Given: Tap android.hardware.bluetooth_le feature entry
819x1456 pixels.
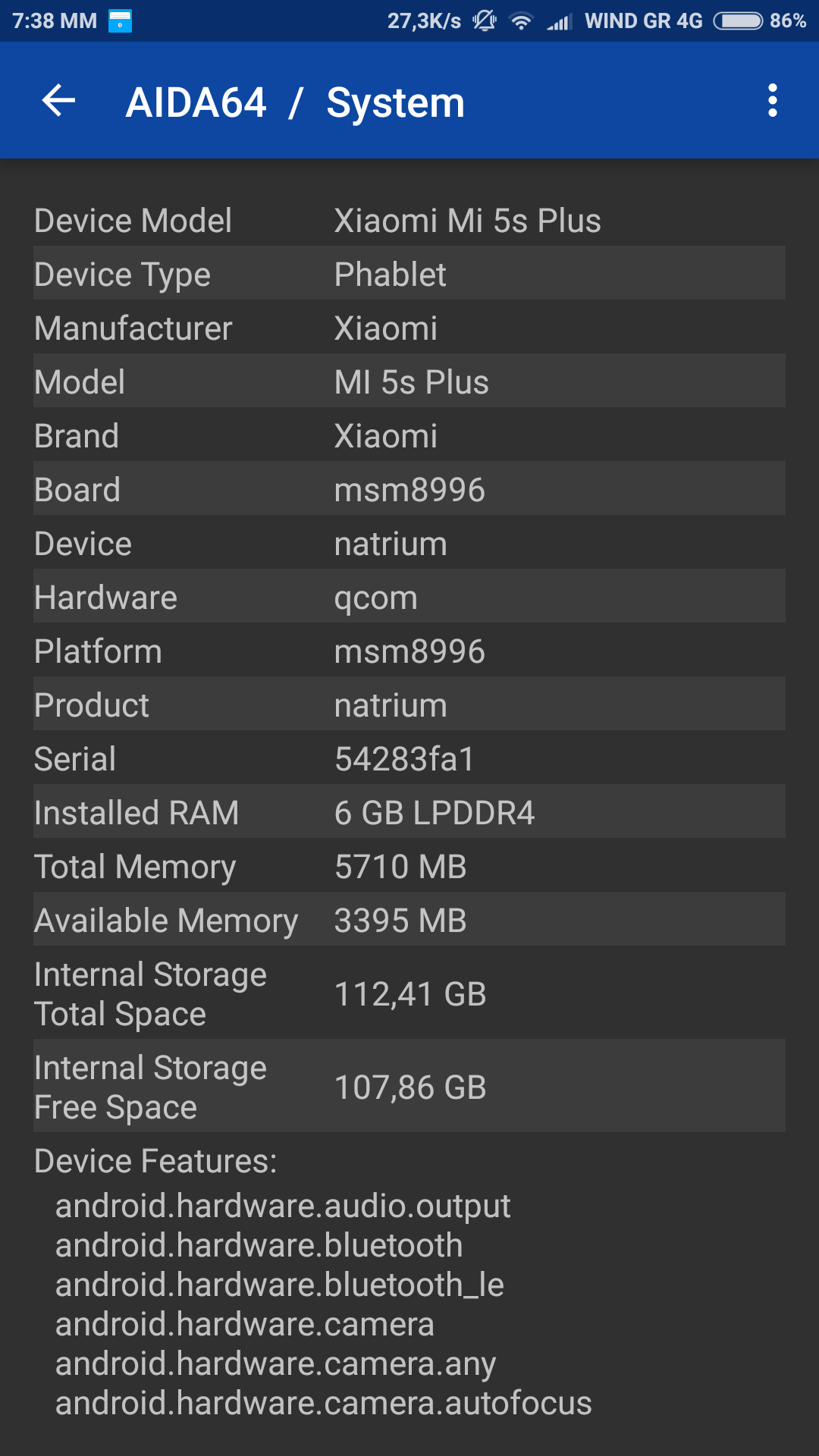Looking at the screenshot, I should (279, 1285).
